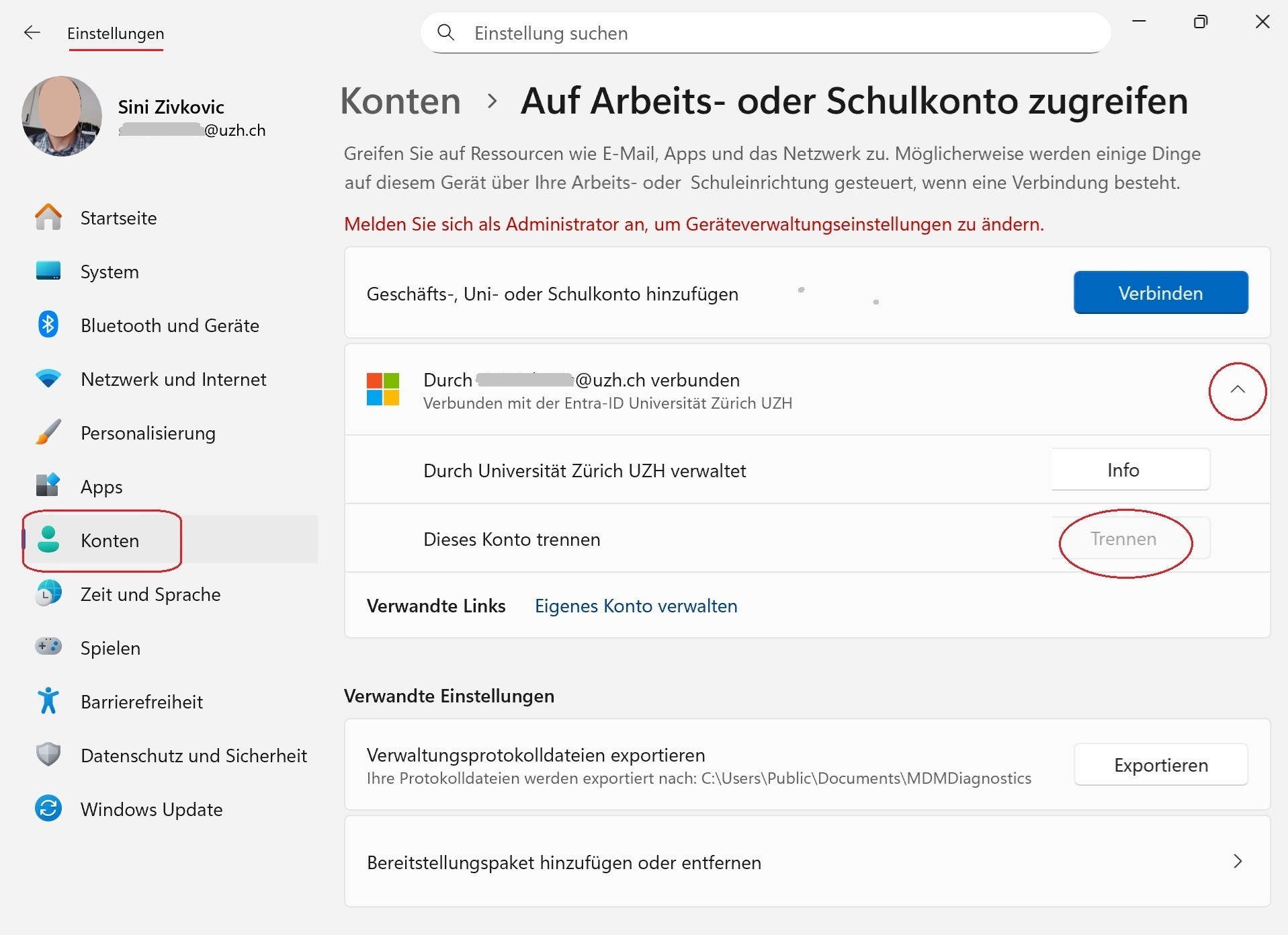Viewport: 1288px width, 935px height.
Task: Open Zeit und Sprache settings
Action: coord(151,594)
